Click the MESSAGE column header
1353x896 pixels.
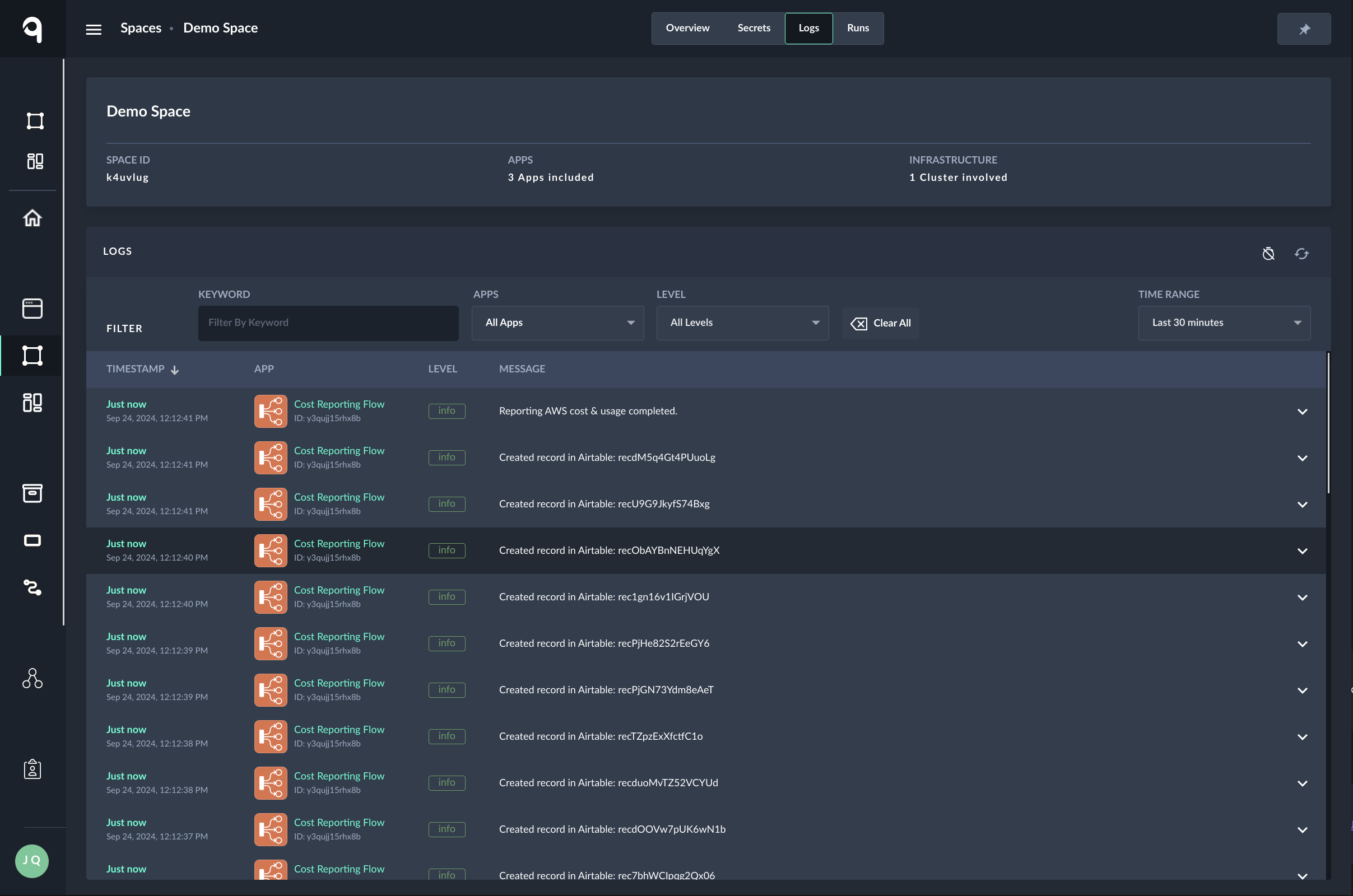pos(522,369)
